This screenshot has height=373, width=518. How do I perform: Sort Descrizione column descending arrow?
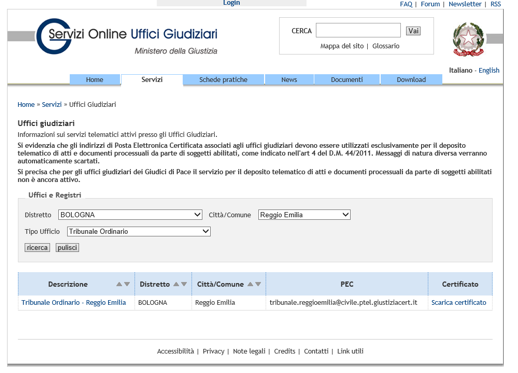tap(127, 284)
